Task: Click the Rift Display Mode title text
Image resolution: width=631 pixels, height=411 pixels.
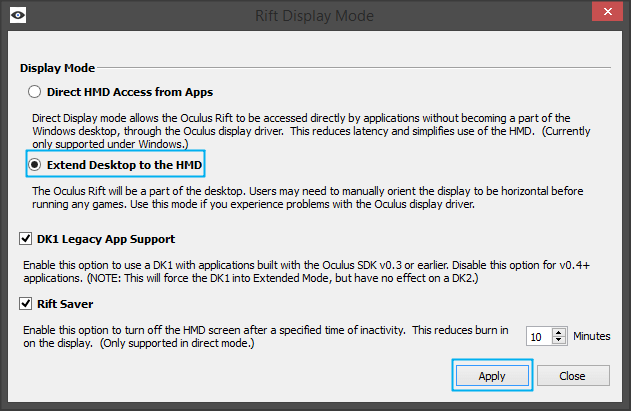Action: tap(314, 16)
